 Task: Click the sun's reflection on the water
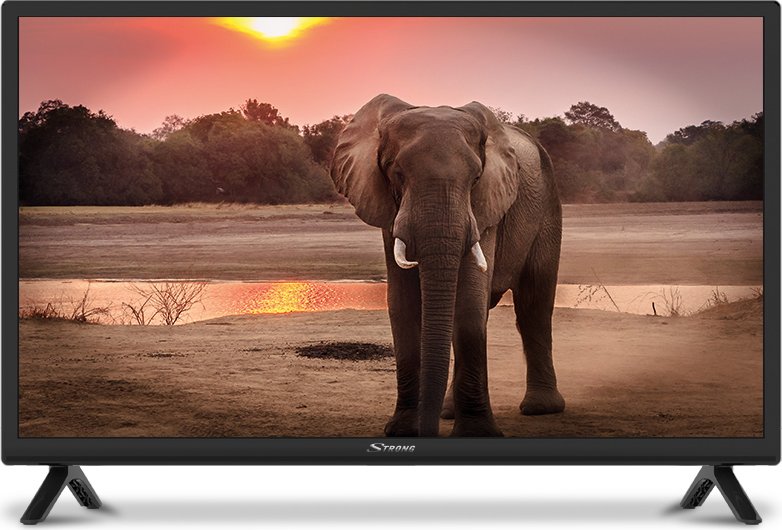pos(285,297)
